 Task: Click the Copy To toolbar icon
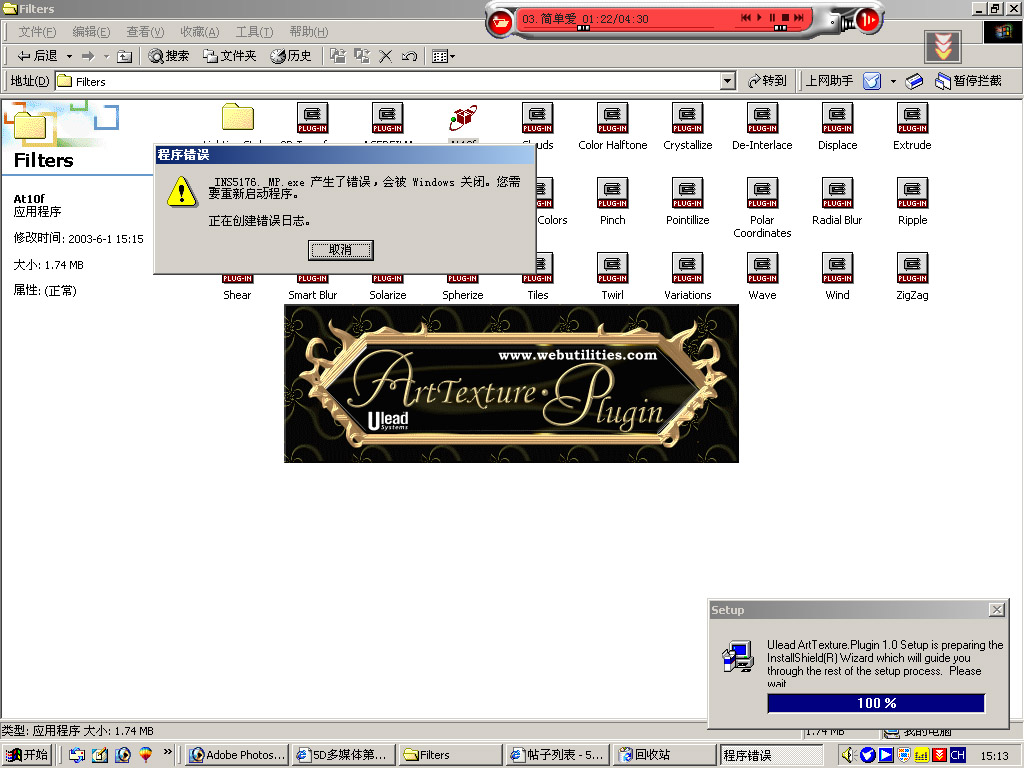coord(362,56)
